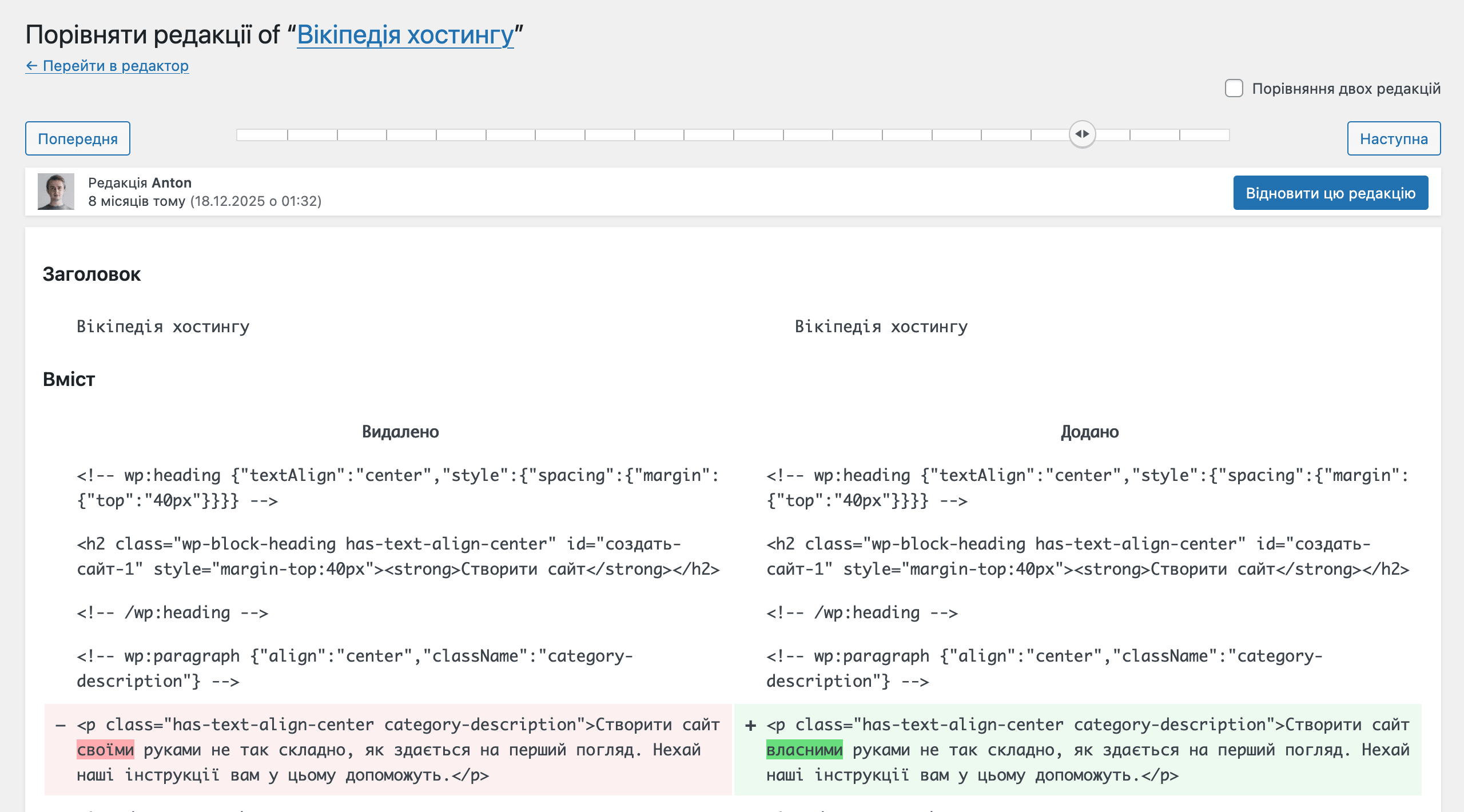Click left-column title 'Вікіпедія хостингу'

tap(163, 327)
